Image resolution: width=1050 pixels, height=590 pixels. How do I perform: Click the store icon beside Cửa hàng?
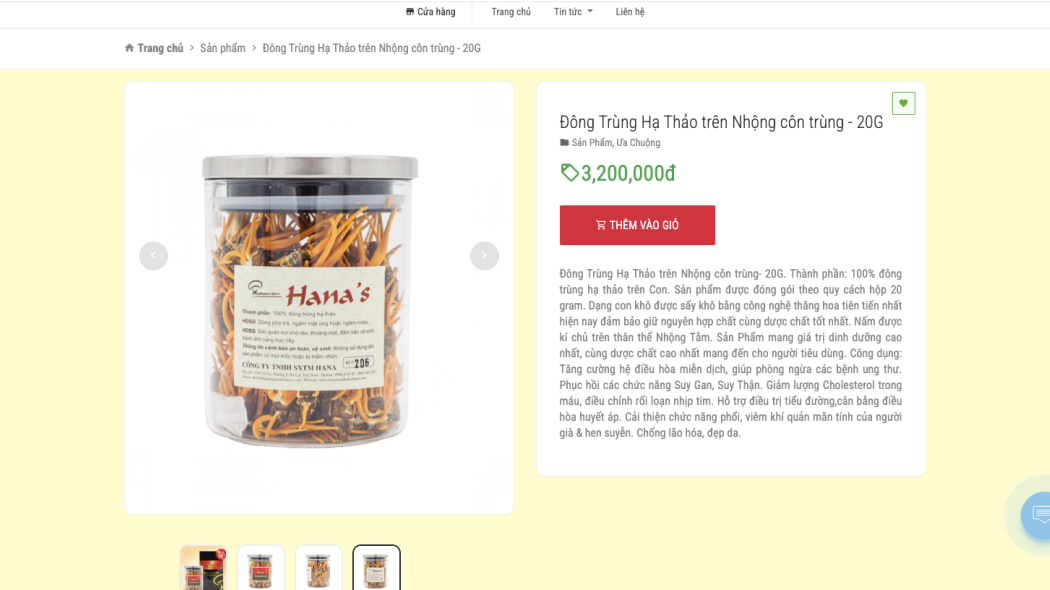point(410,11)
